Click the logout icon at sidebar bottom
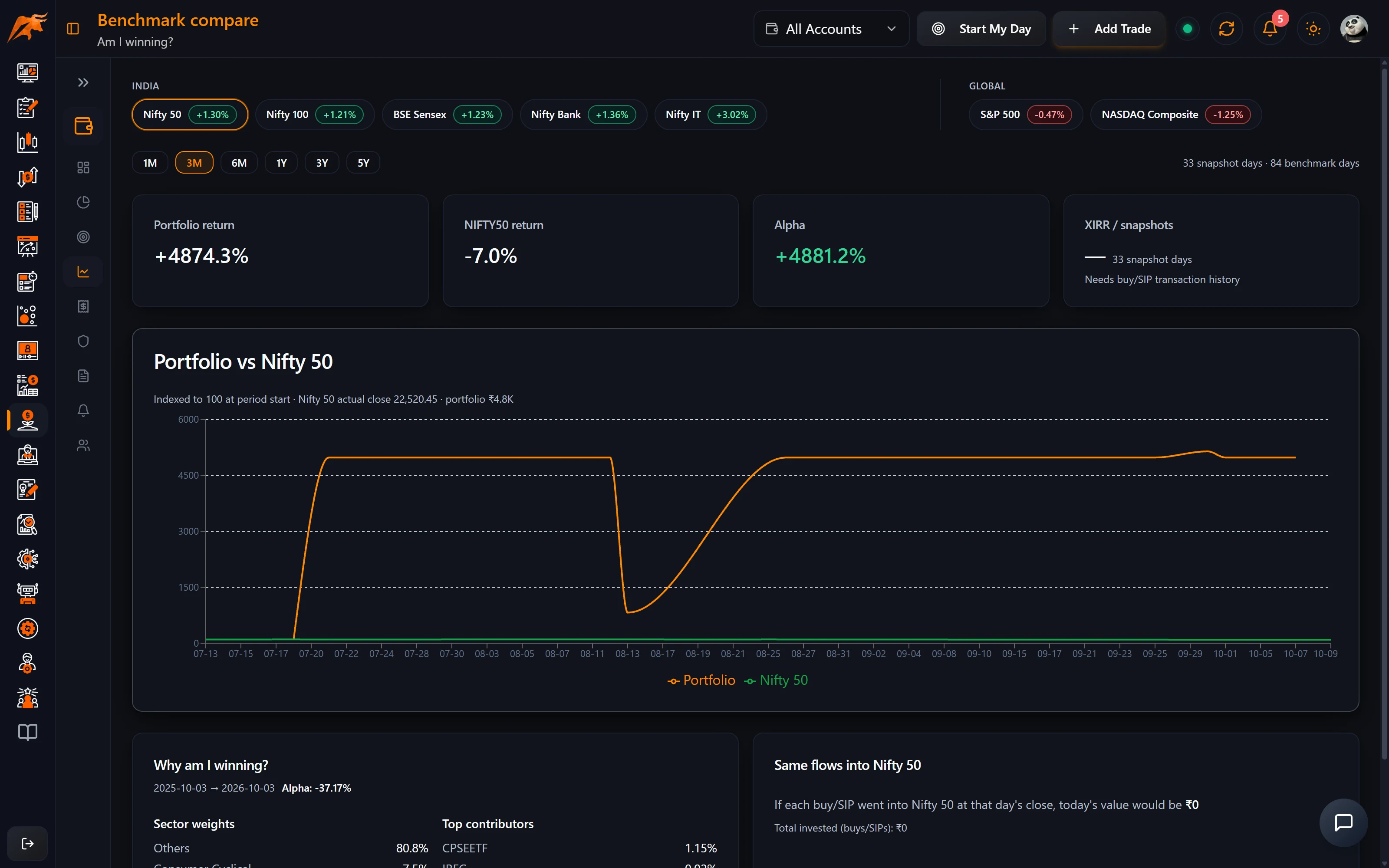 (27, 843)
